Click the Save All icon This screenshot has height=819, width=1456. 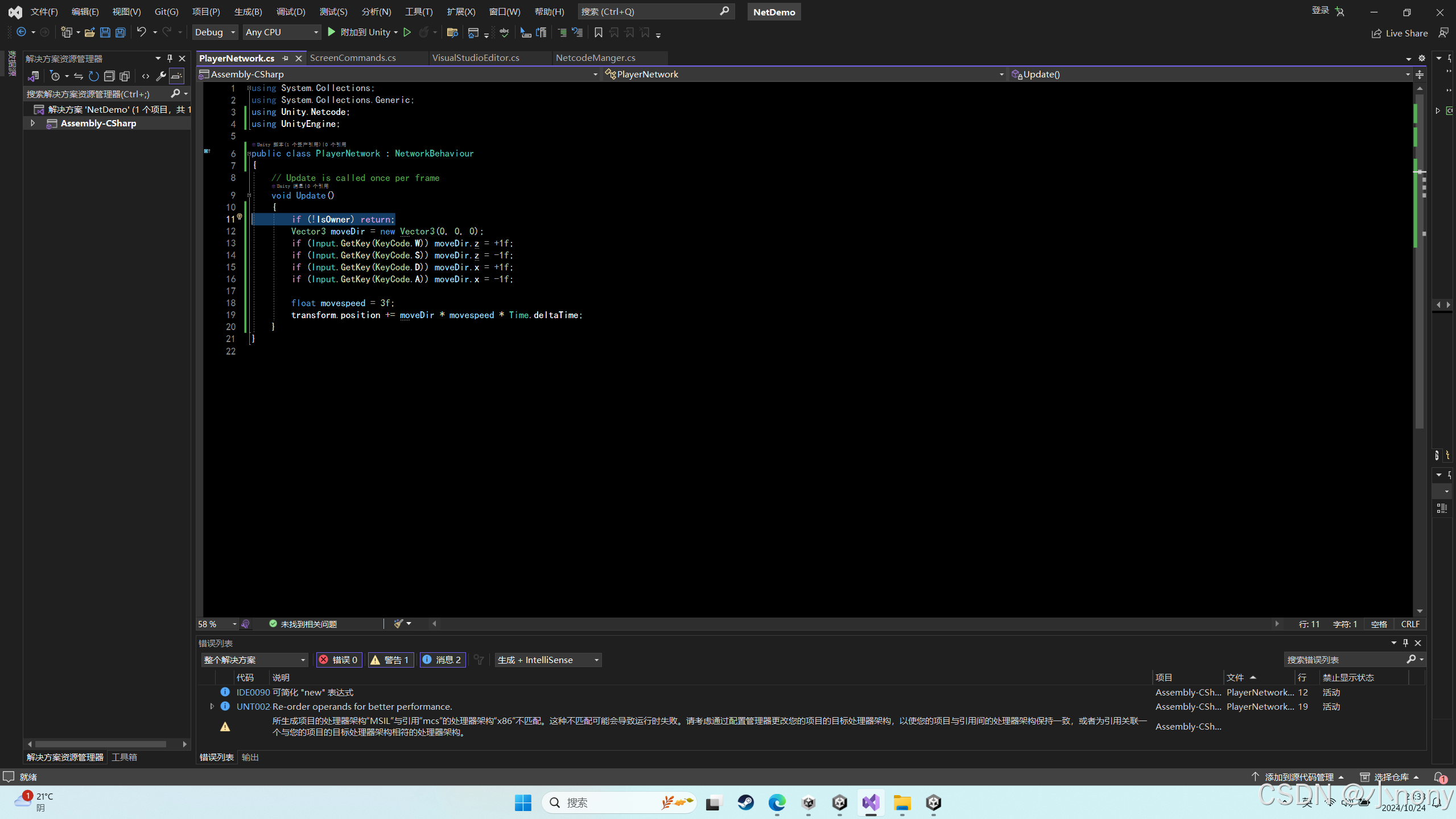tap(121, 32)
